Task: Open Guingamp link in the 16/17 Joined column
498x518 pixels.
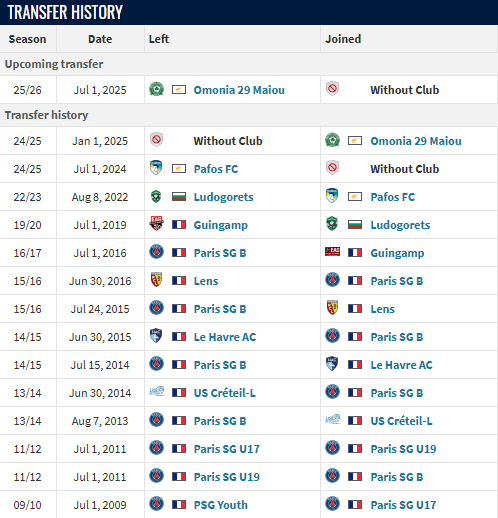Action: (x=397, y=253)
